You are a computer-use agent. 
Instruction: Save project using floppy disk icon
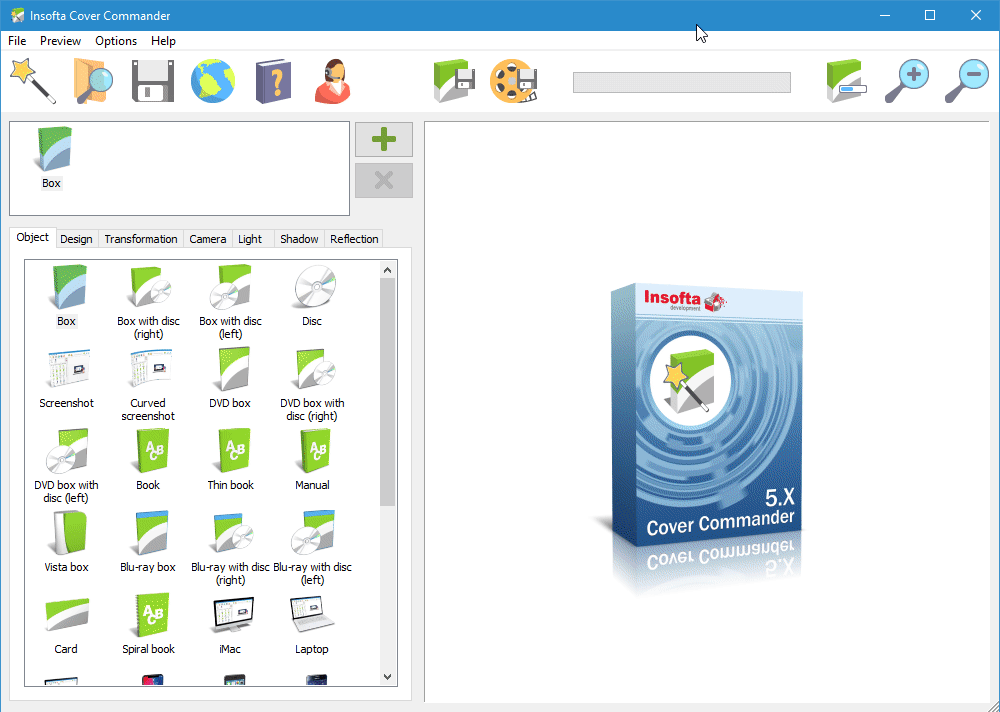click(x=152, y=81)
